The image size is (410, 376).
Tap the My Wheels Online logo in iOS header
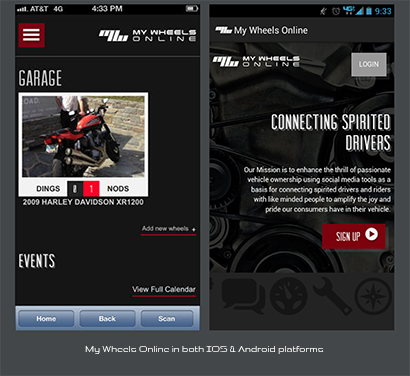click(147, 35)
